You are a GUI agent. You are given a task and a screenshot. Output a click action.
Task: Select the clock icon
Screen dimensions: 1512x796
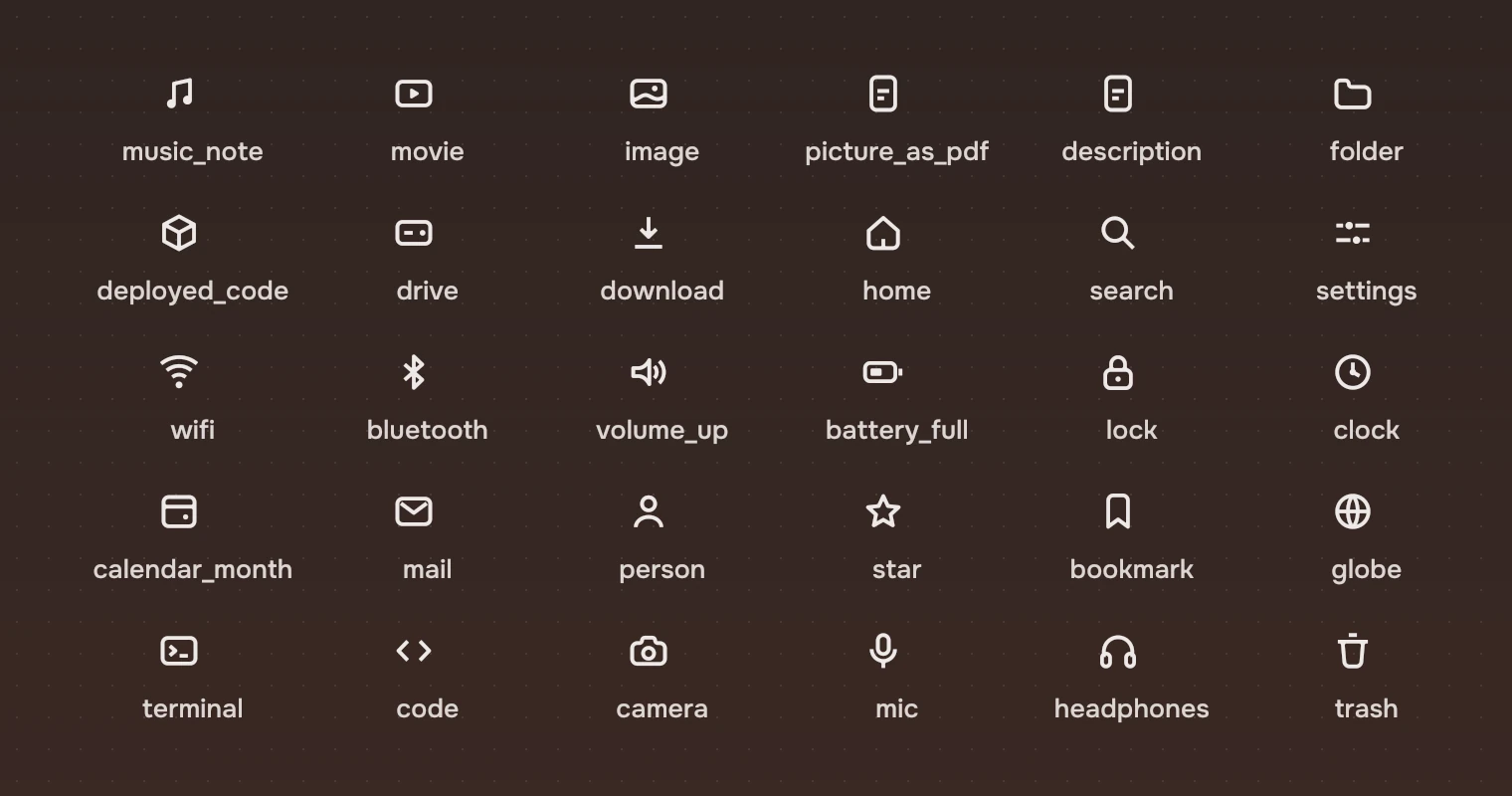click(x=1353, y=372)
